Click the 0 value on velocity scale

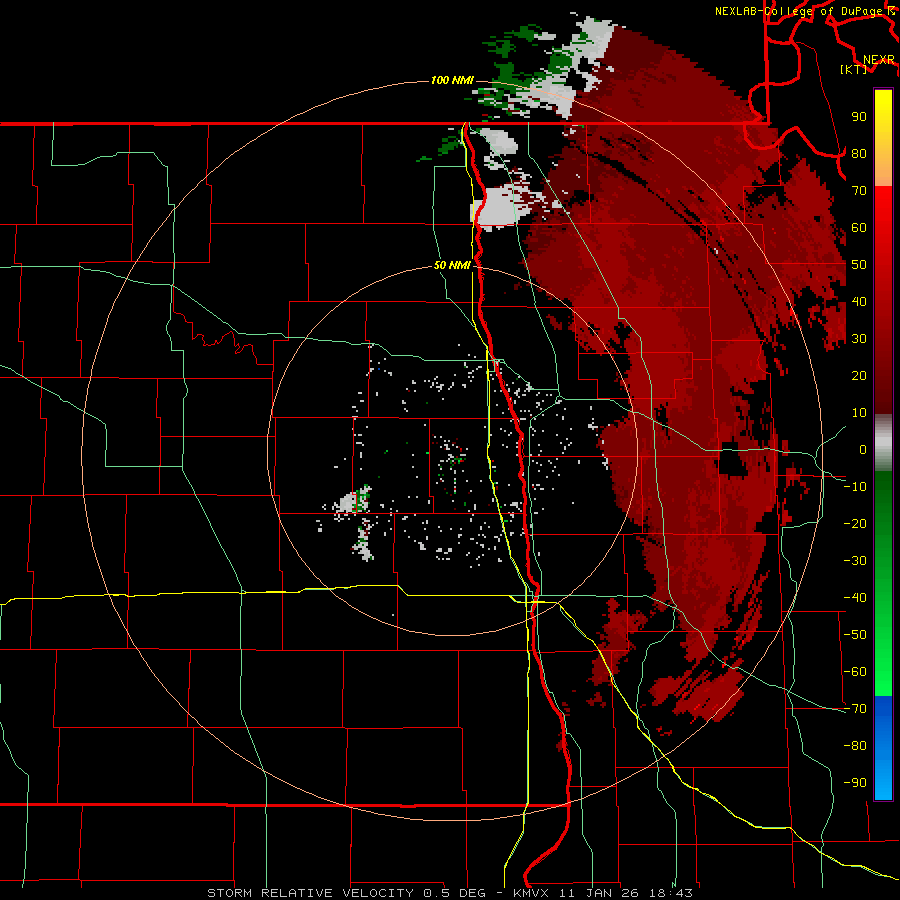[863, 449]
